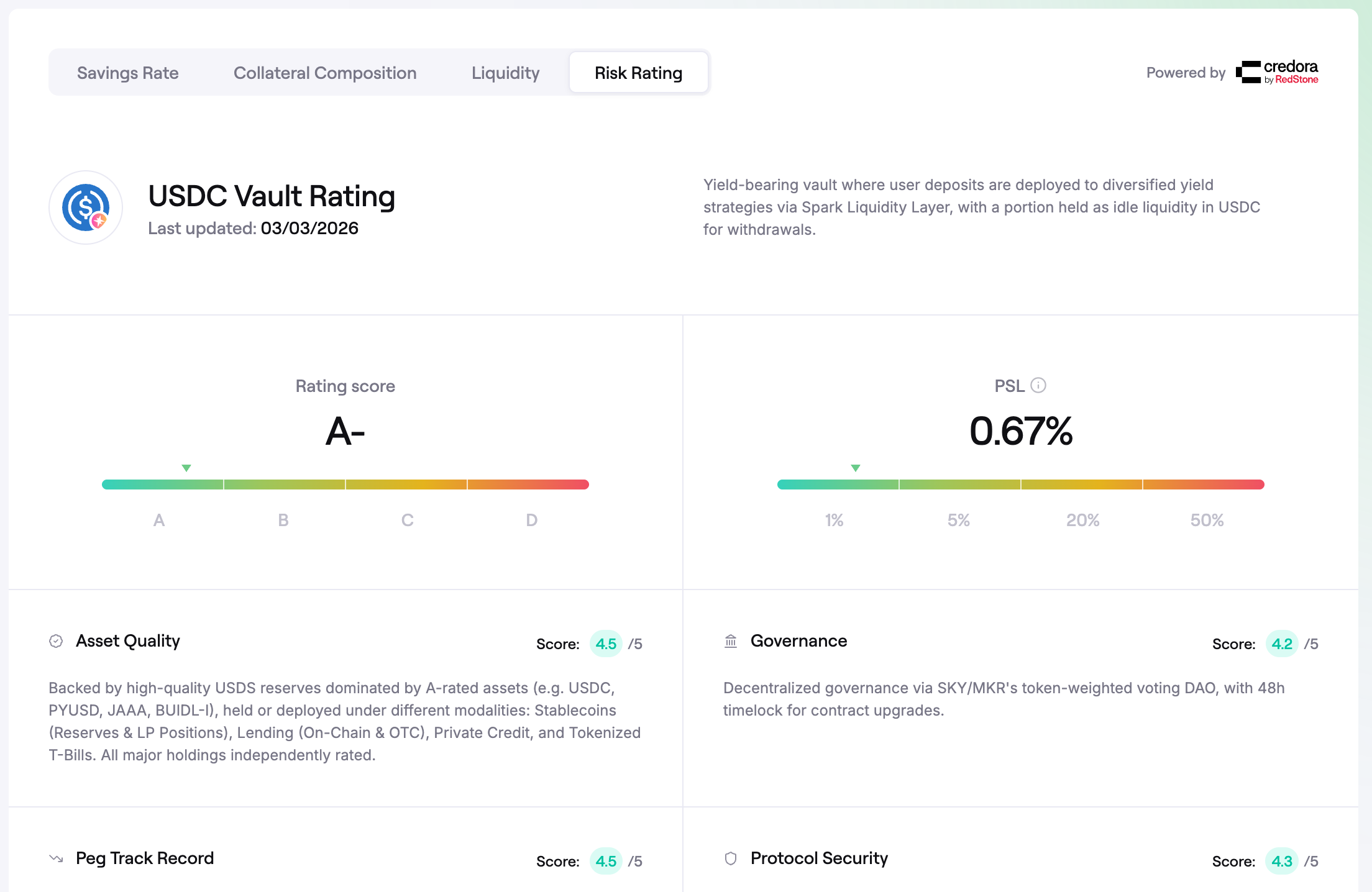
Task: Click the Peg Track Record heading
Action: tap(145, 858)
